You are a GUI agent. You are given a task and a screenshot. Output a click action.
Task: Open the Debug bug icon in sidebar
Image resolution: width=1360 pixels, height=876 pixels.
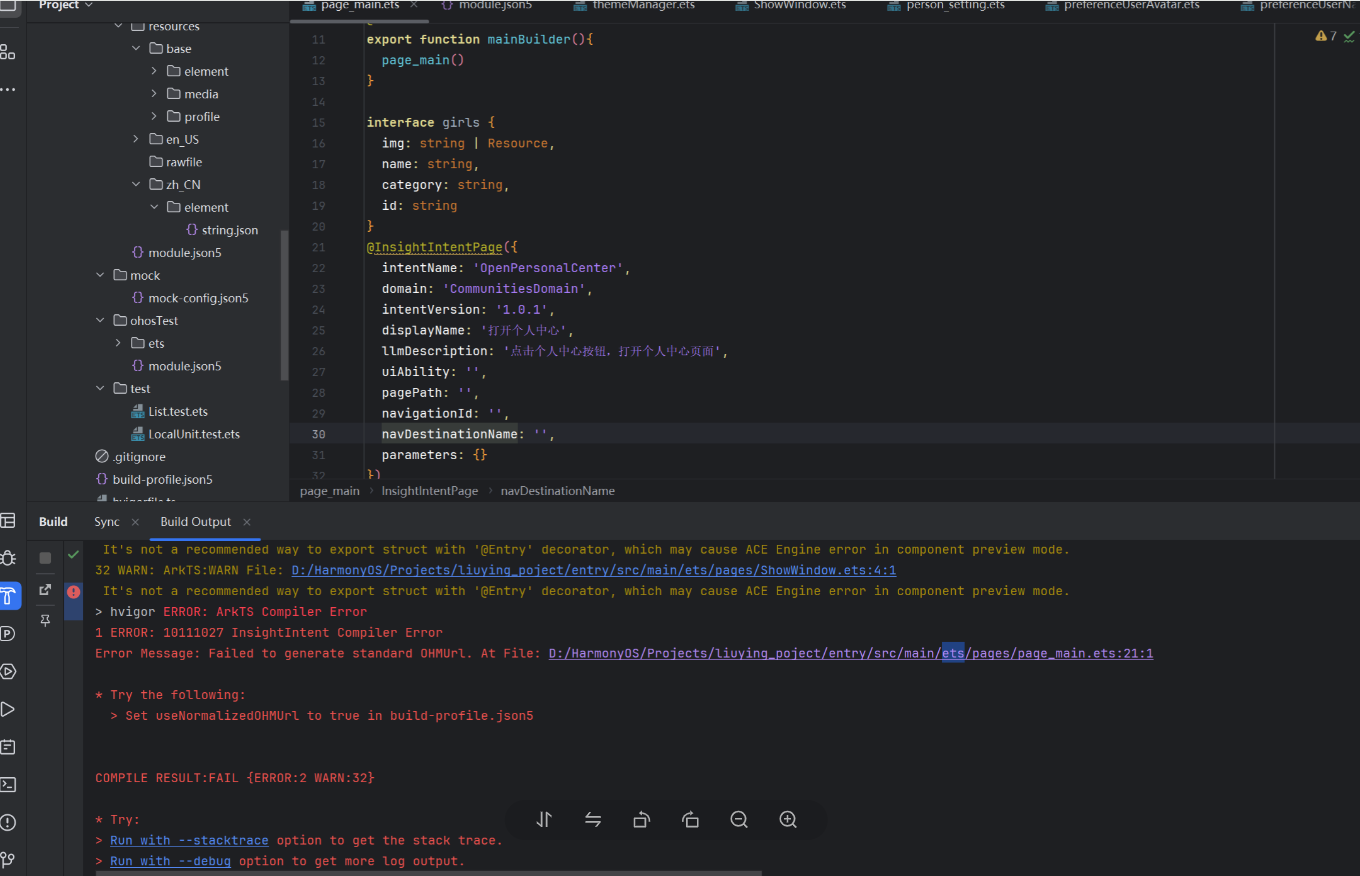8,558
